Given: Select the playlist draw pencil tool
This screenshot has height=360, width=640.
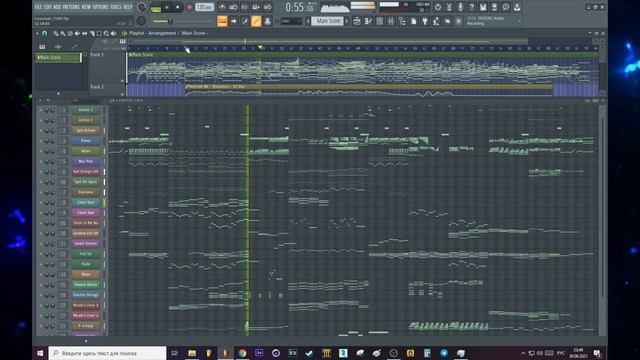Looking at the screenshot, I should (56, 33).
